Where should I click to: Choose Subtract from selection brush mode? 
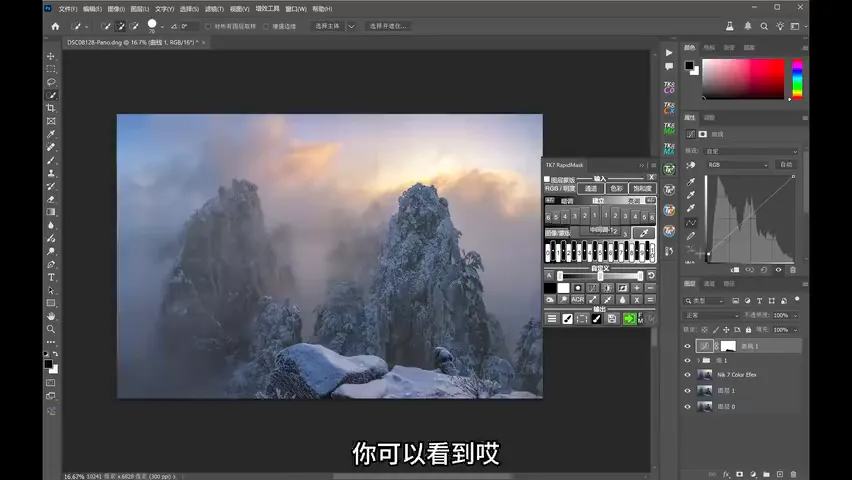pyautogui.click(x=134, y=26)
